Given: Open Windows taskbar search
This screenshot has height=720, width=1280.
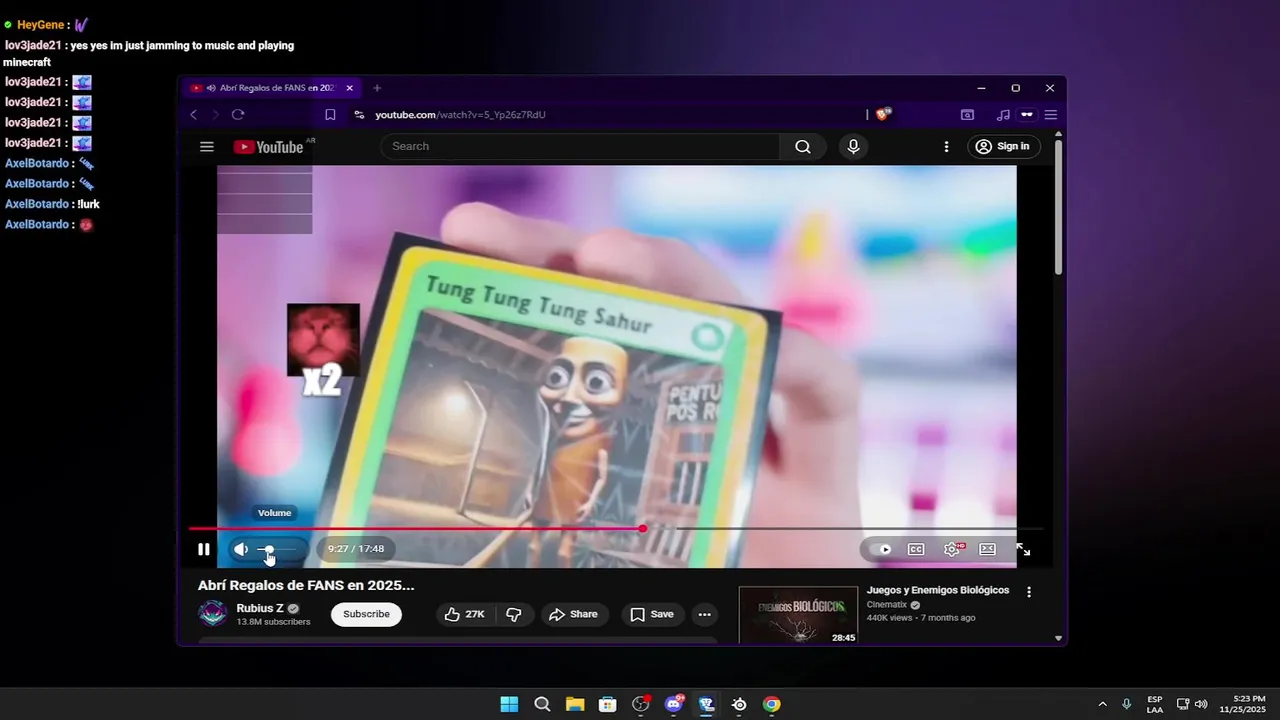Looking at the screenshot, I should click(x=542, y=704).
